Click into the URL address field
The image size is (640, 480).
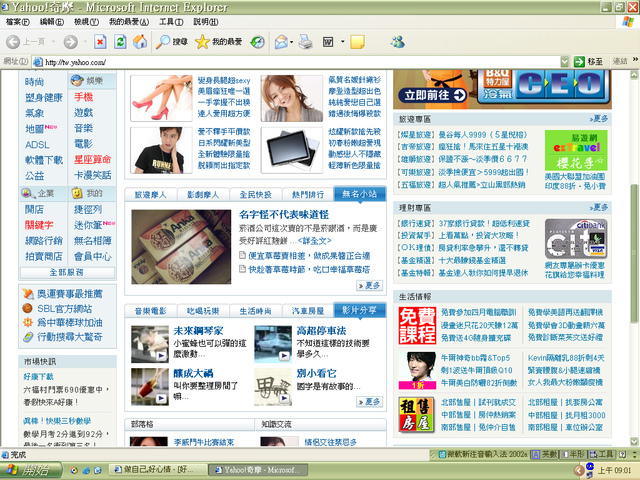tap(301, 62)
